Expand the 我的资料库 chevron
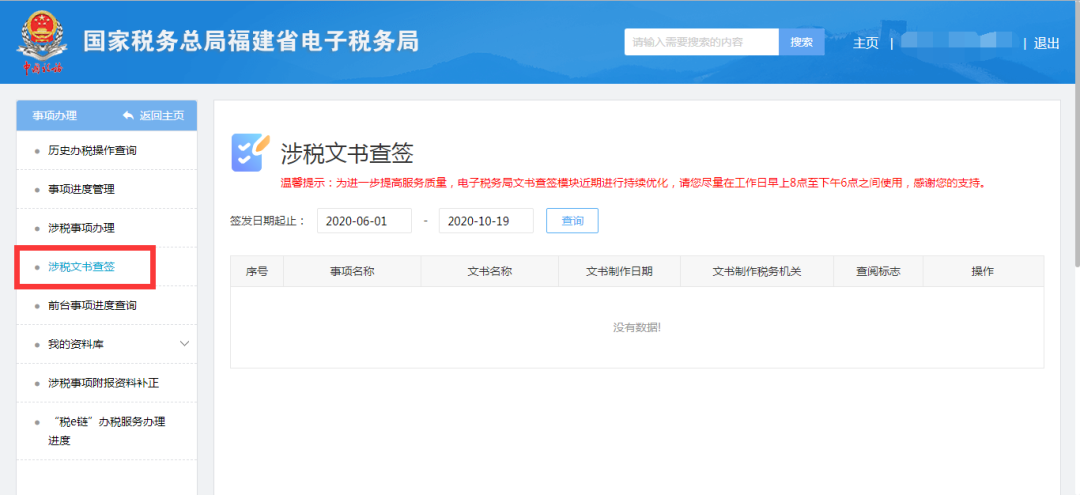Screen dimensions: 1080x495 coord(184,344)
